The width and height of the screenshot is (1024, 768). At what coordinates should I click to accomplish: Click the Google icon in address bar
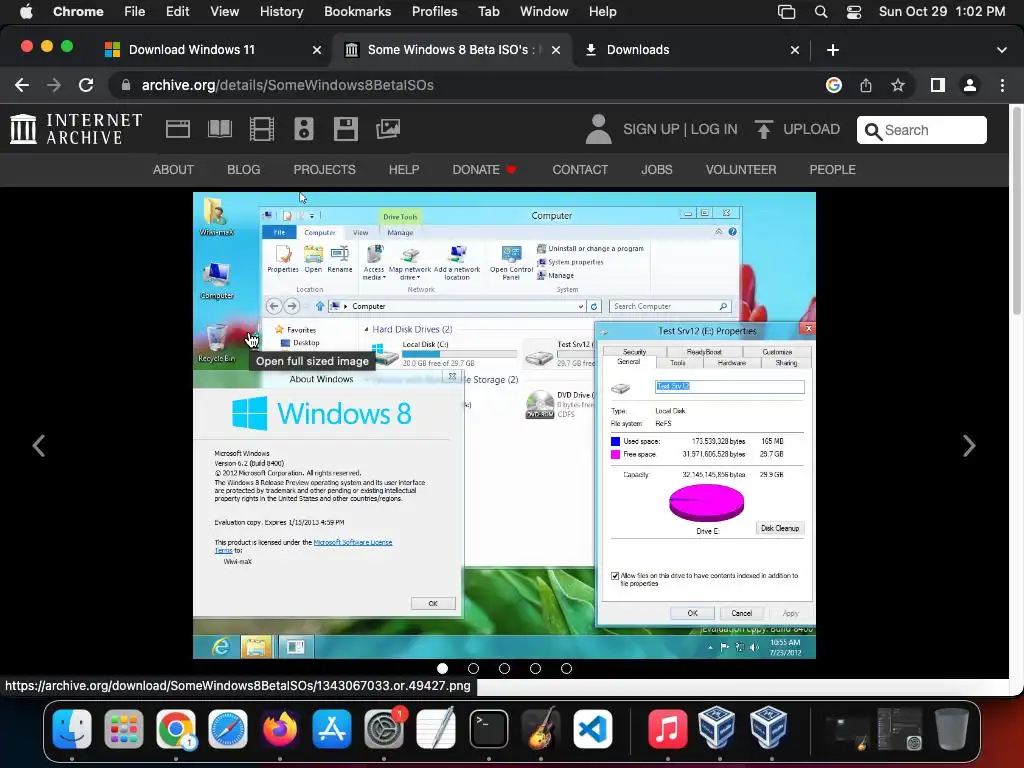tap(834, 85)
